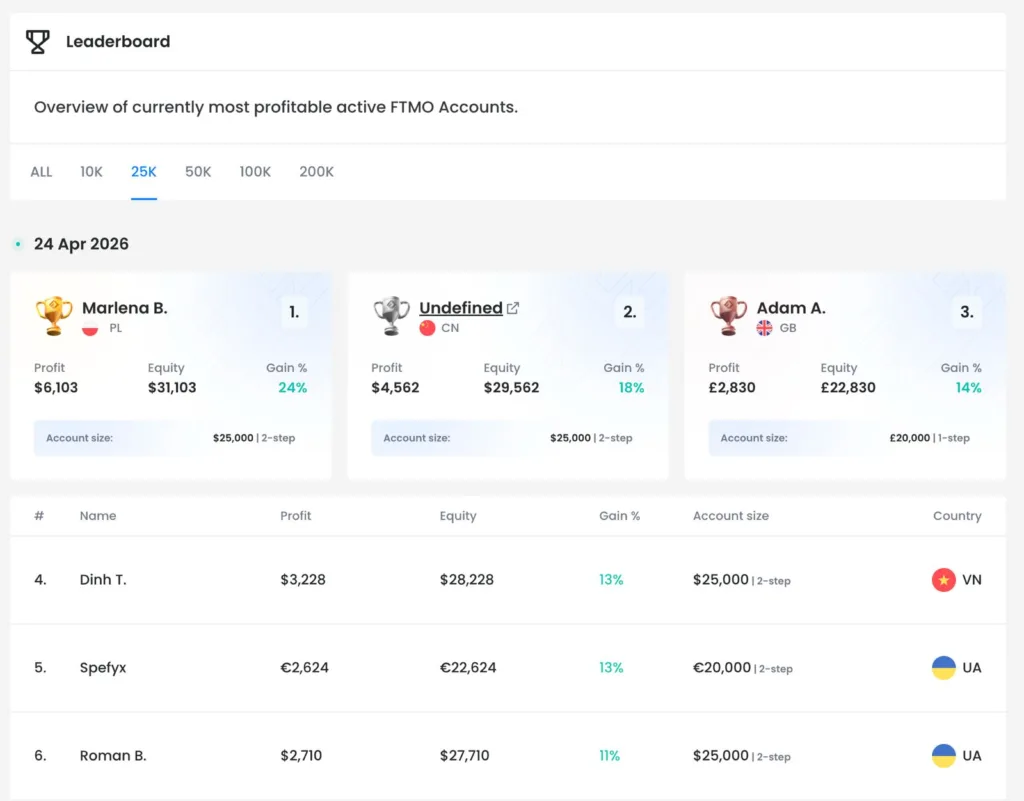The image size is (1024, 801).
Task: Click the Poland flag under Marlena B.
Action: [x=90, y=328]
